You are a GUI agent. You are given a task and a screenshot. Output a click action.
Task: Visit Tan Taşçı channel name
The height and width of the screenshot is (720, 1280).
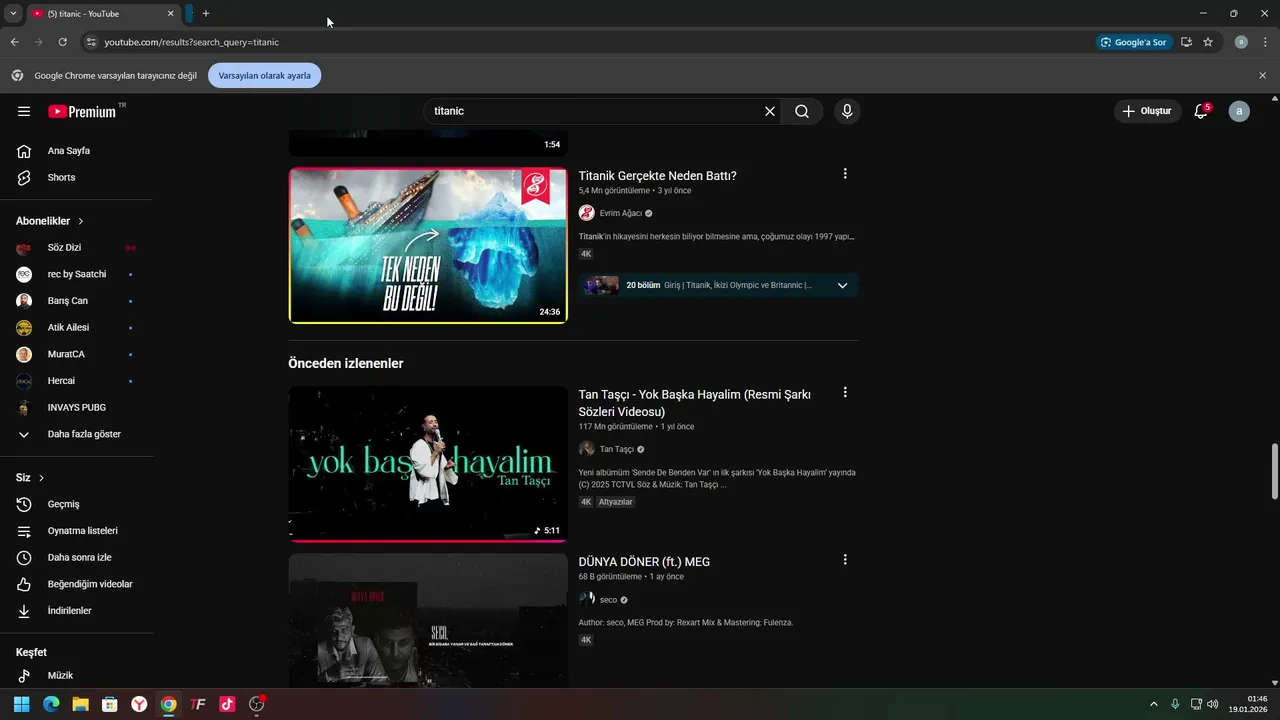point(617,450)
